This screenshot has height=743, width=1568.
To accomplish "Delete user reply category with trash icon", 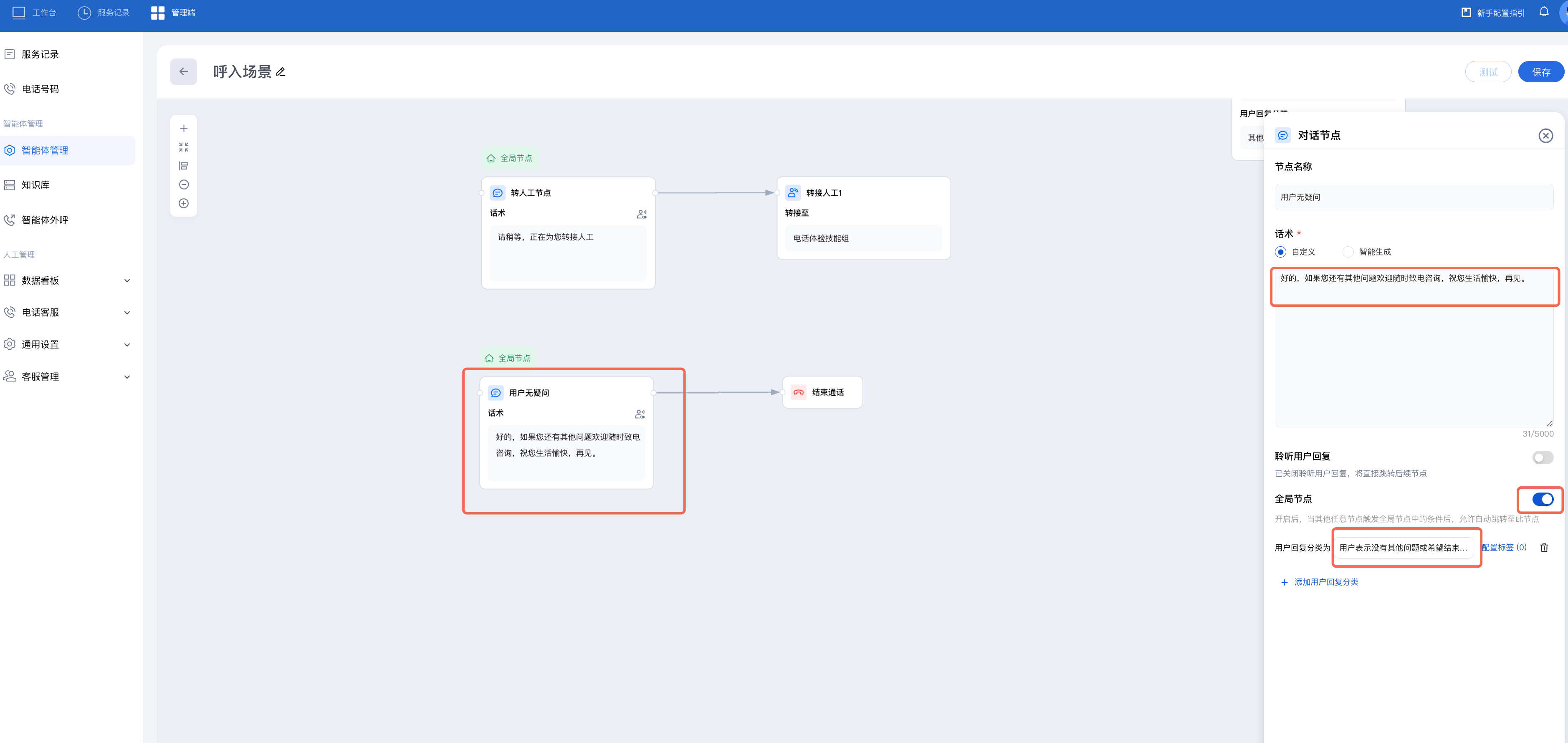I will tap(1544, 548).
